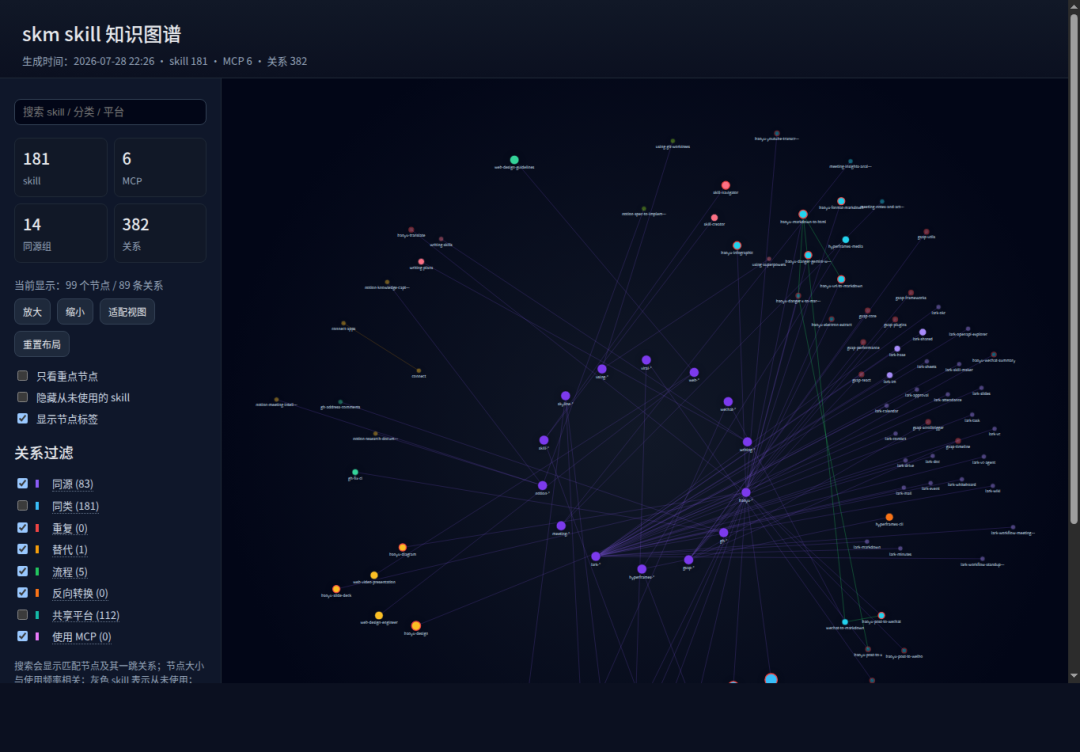Click the writing-plans pink node
Viewport: 1080px width, 752px height.
click(422, 262)
